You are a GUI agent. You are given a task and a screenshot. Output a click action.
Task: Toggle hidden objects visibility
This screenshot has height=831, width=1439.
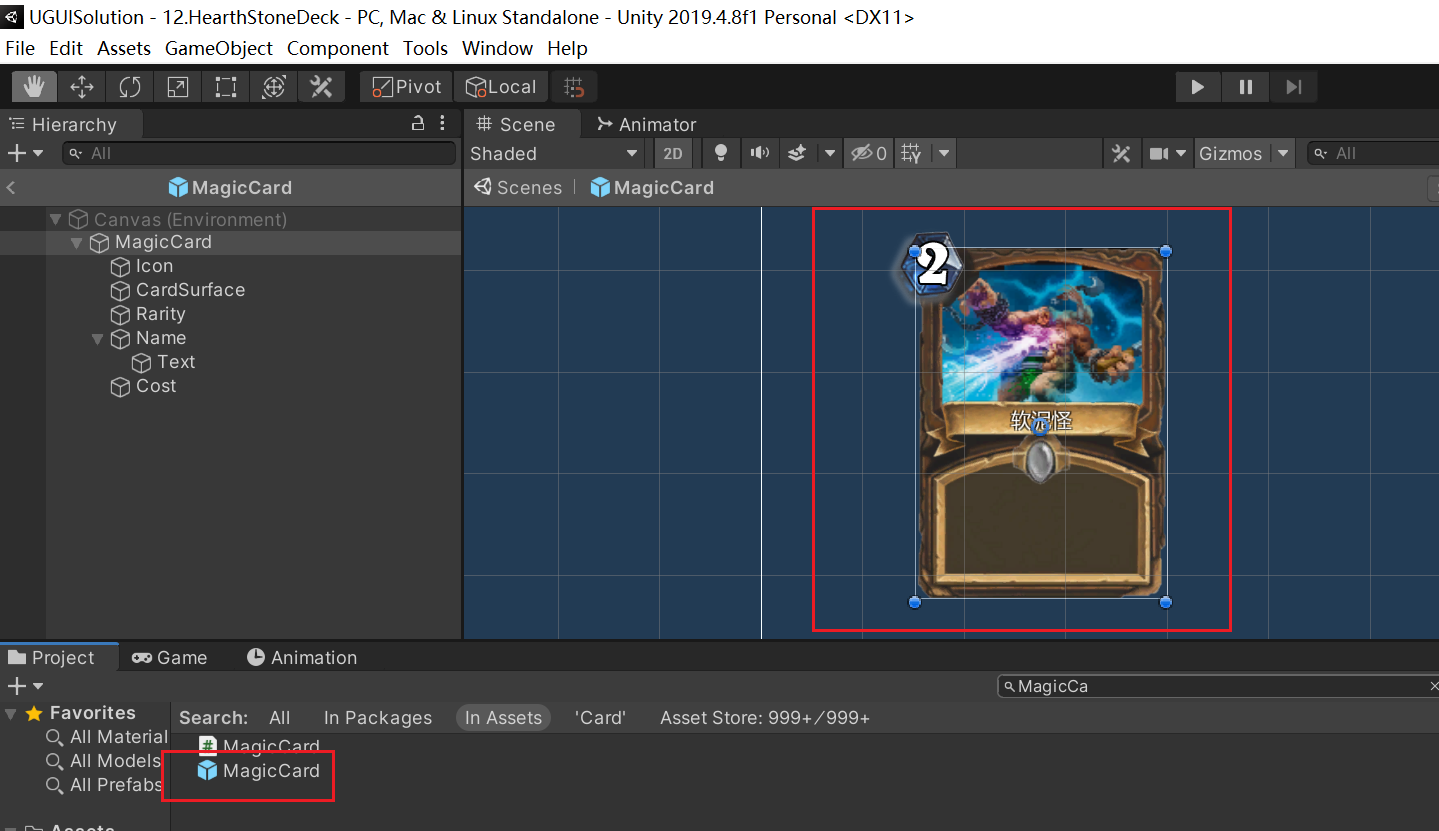pyautogui.click(x=868, y=153)
